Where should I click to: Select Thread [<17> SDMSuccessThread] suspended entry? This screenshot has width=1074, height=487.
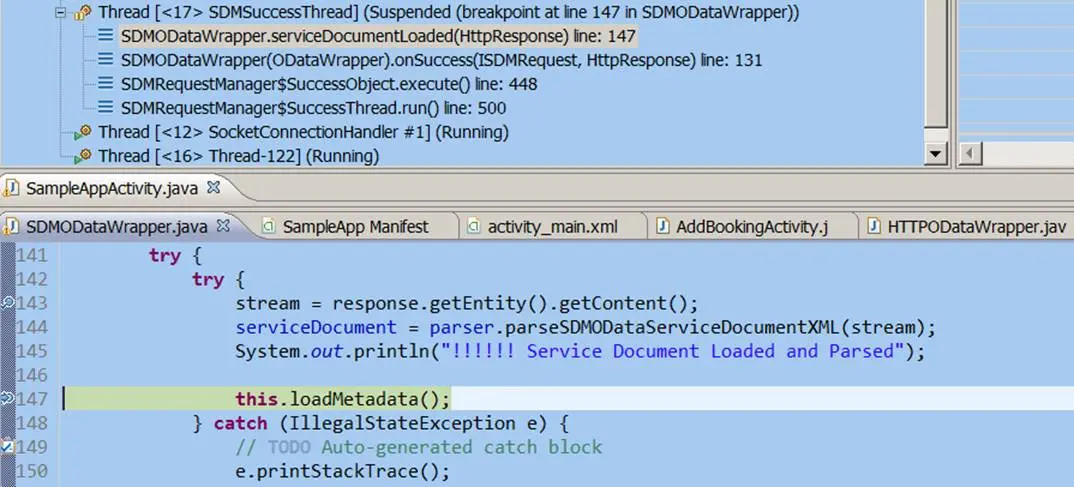(x=449, y=12)
